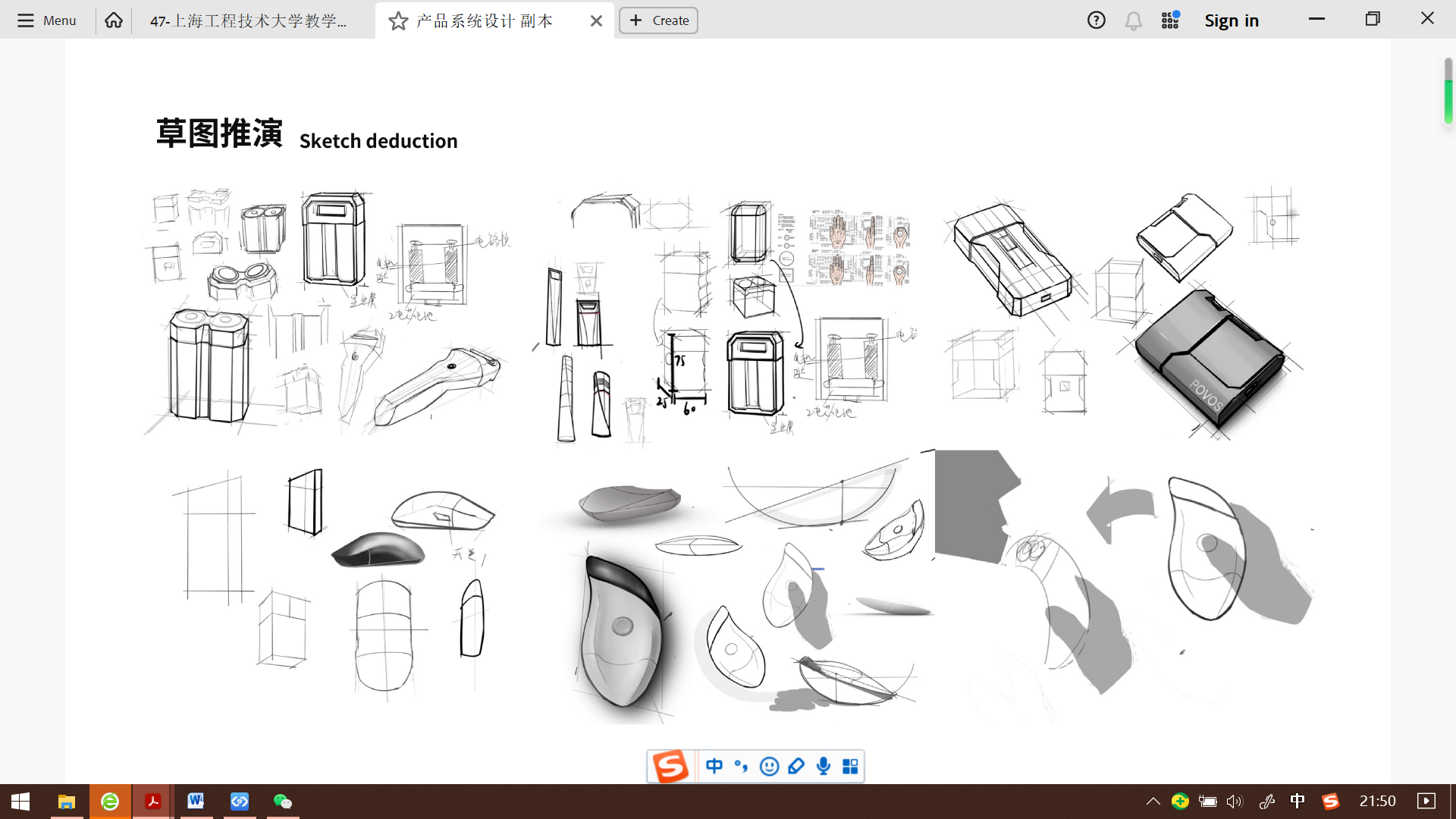Open the Sogou emoji smiley panel
Viewport: 1456px width, 819px height.
pos(769,766)
